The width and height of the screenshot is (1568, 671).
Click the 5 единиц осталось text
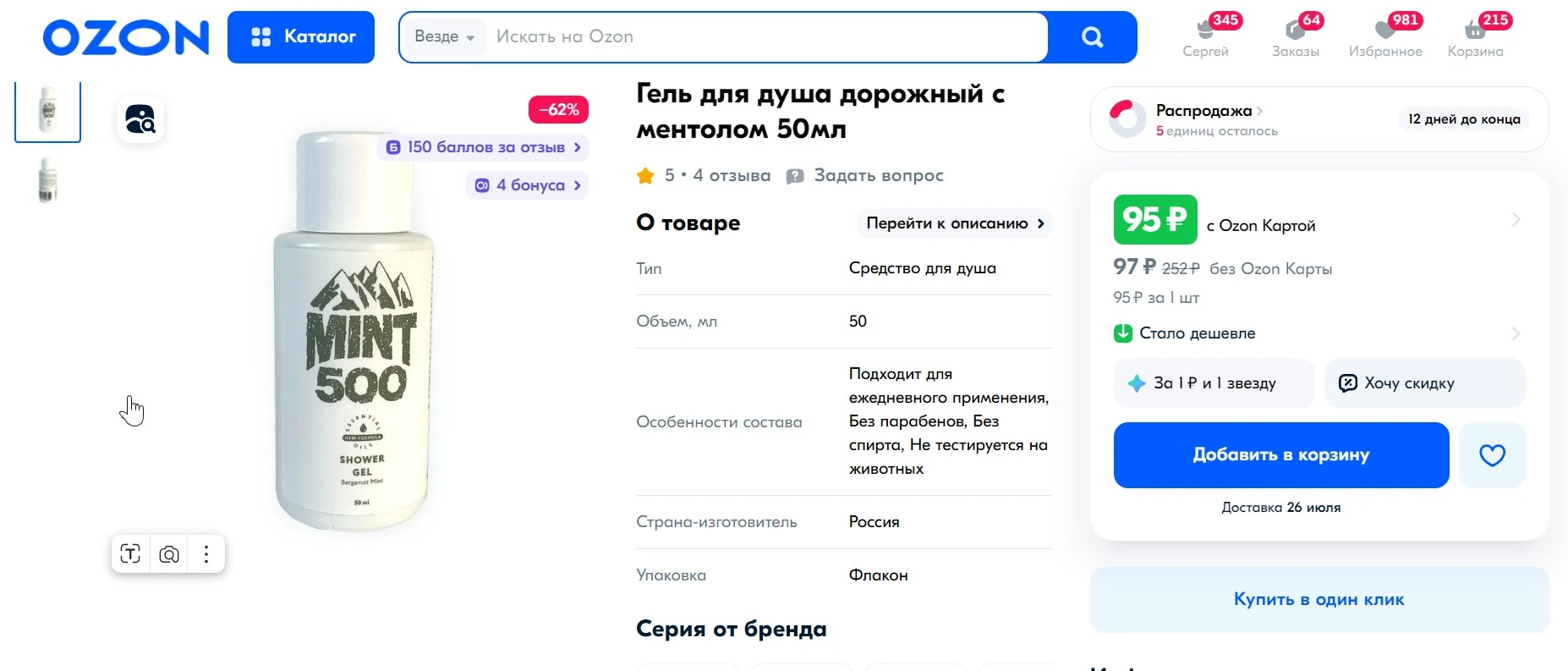pos(1217,131)
